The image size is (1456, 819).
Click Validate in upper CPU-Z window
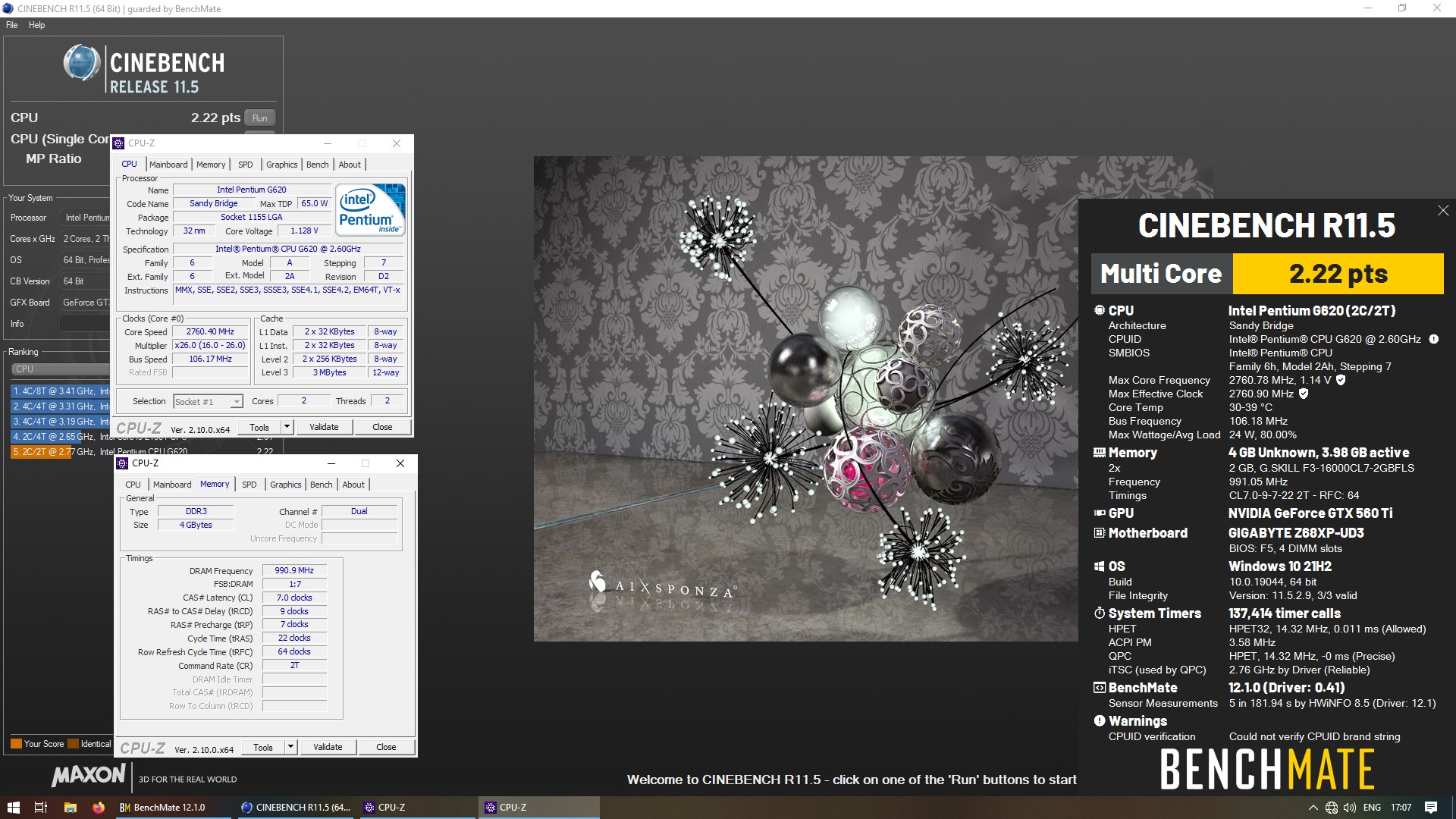coord(324,428)
